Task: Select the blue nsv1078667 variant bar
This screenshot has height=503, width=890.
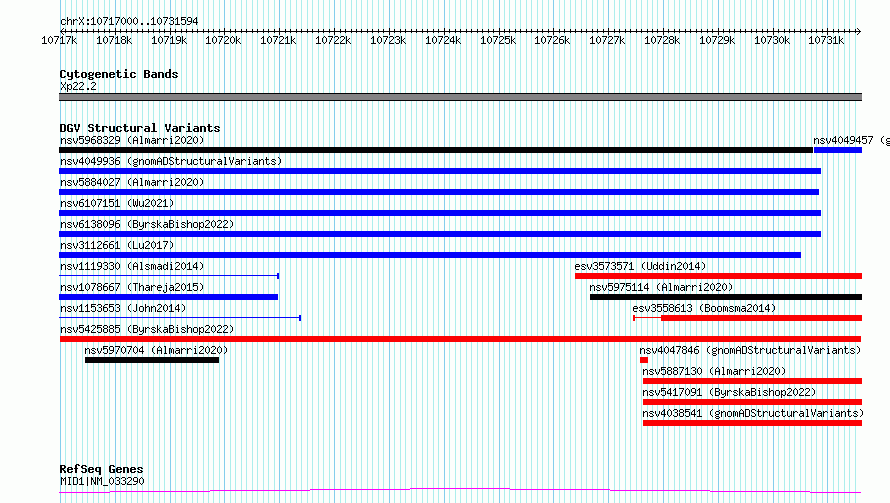Action: click(169, 297)
